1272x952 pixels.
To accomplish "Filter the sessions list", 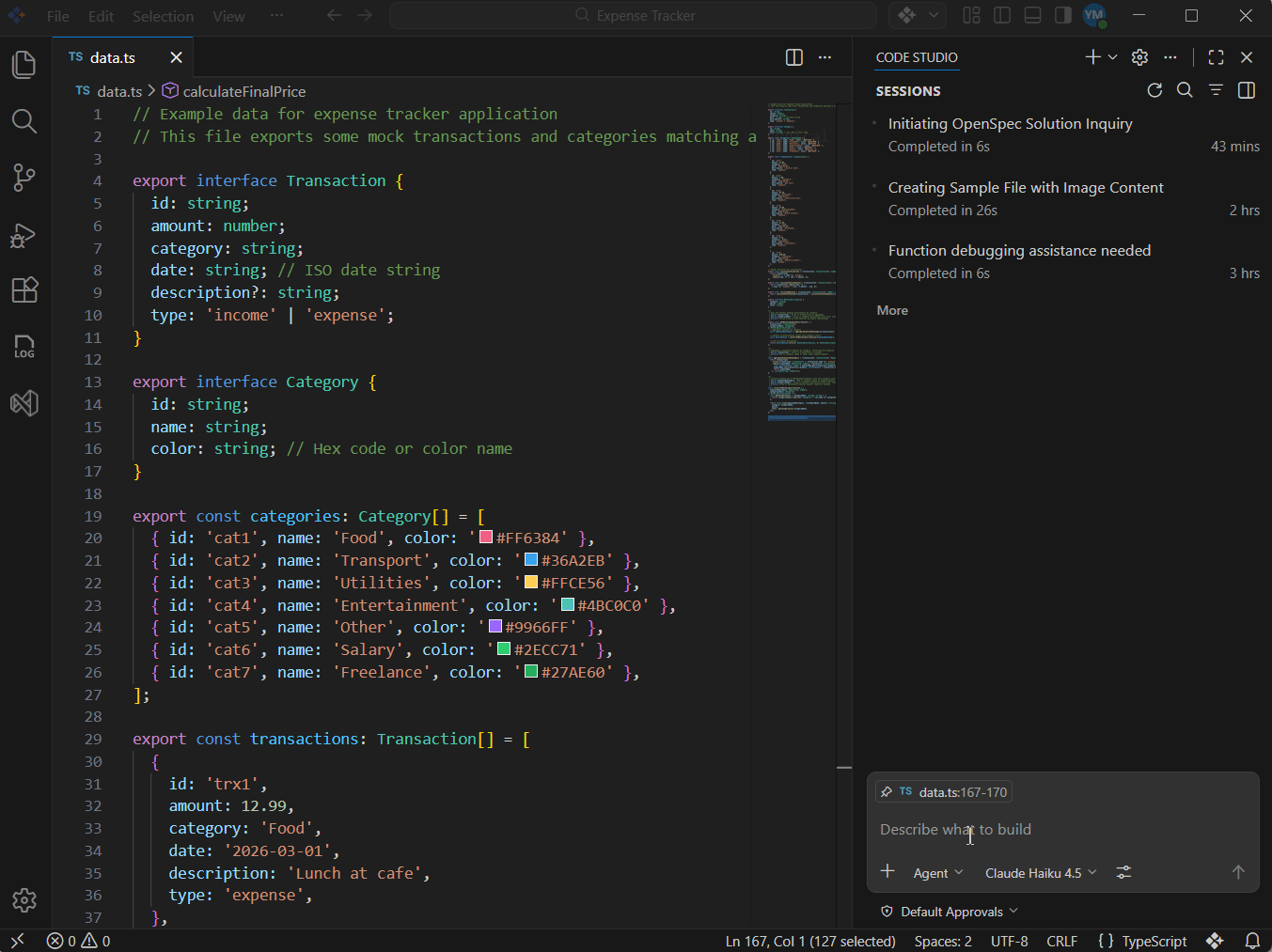I will 1216,90.
